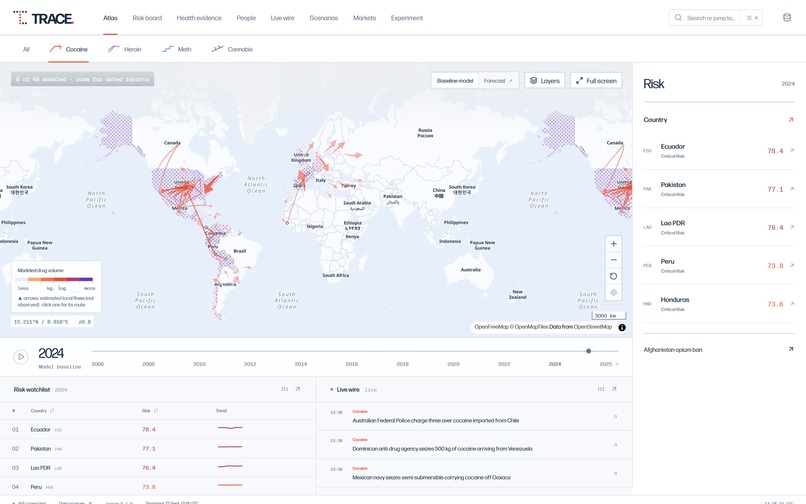Open the People page
This screenshot has width=806, height=504.
(246, 18)
